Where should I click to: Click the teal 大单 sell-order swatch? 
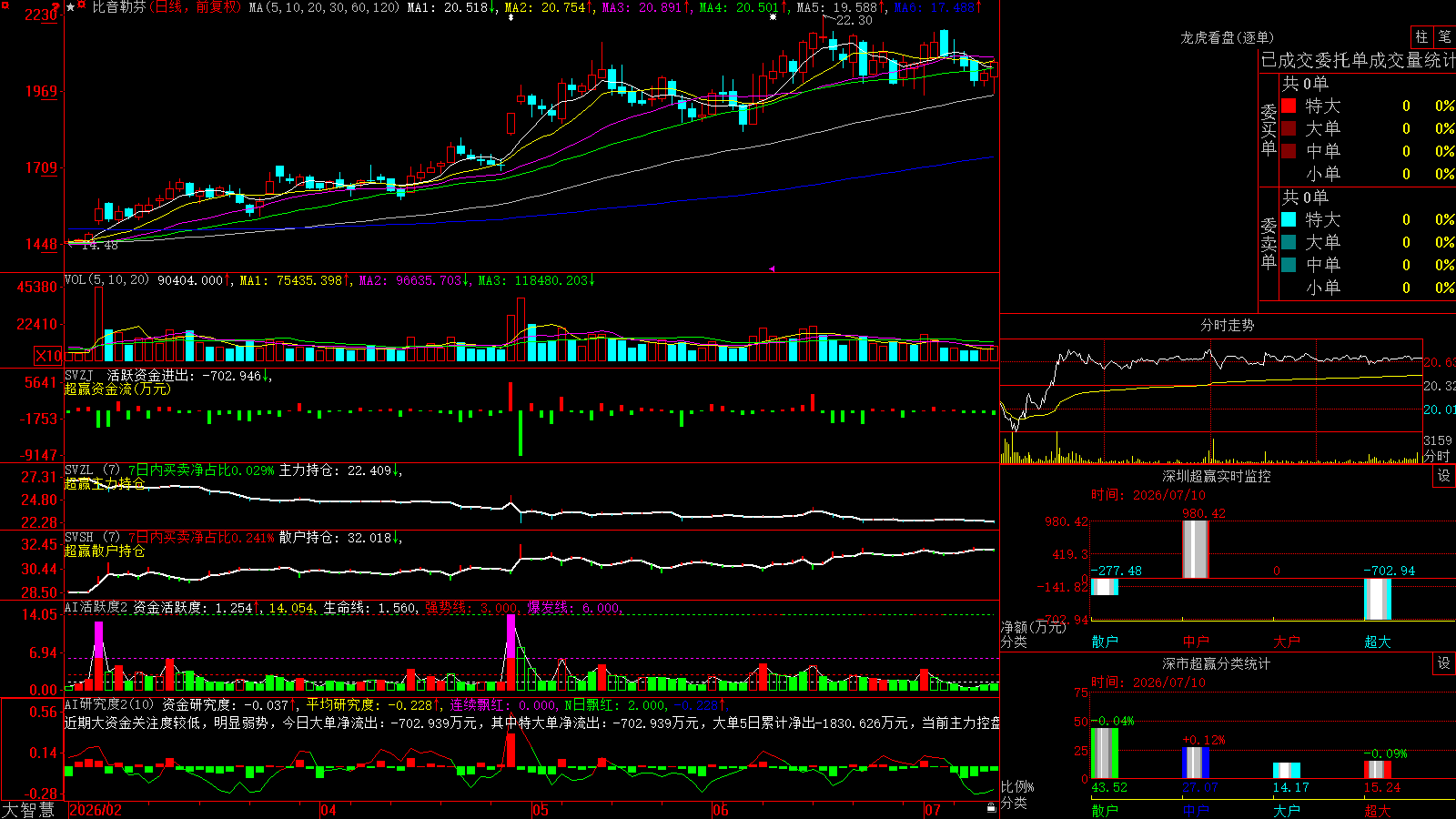[1289, 242]
